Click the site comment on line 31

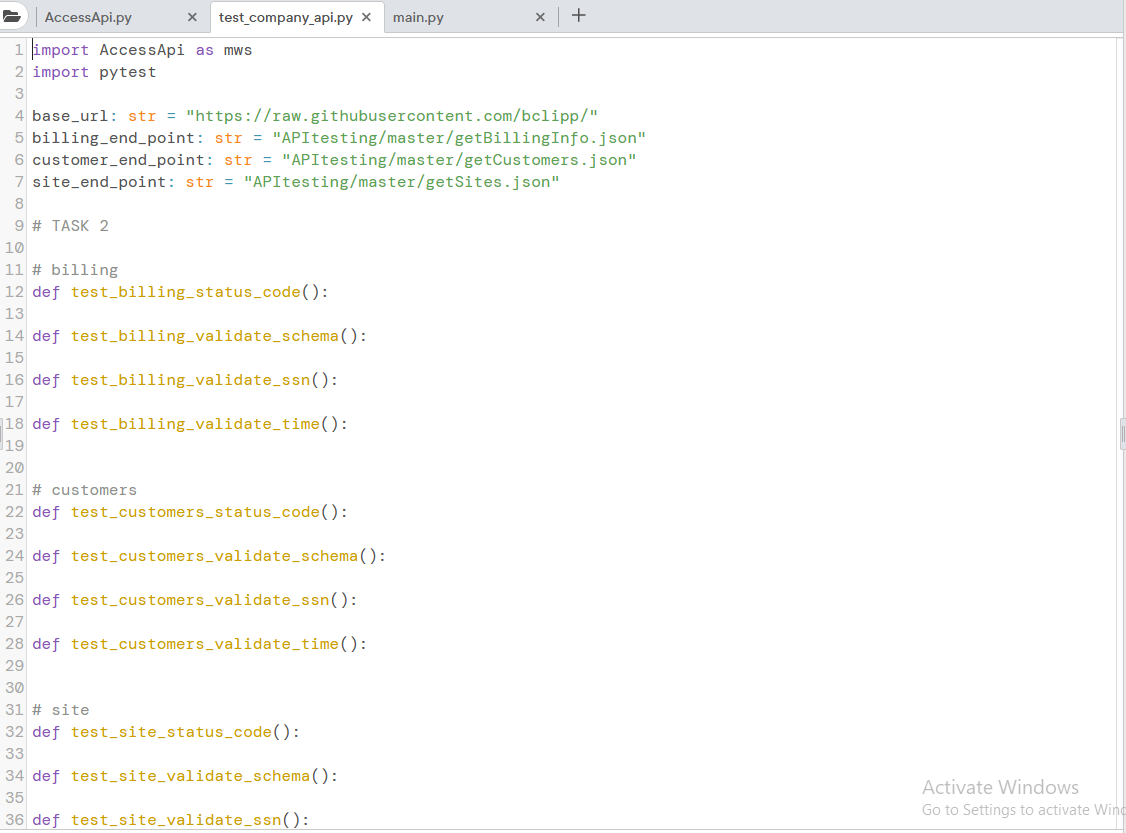click(60, 709)
